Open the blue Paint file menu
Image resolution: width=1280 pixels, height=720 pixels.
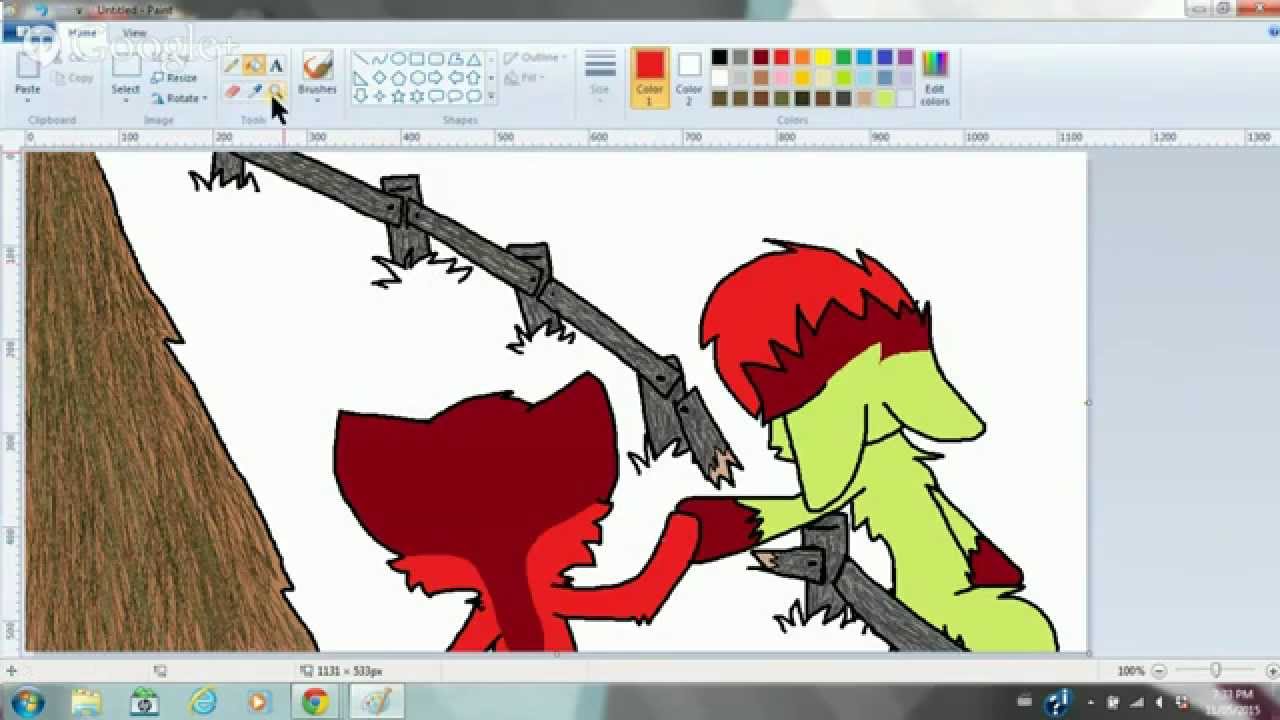coord(27,33)
